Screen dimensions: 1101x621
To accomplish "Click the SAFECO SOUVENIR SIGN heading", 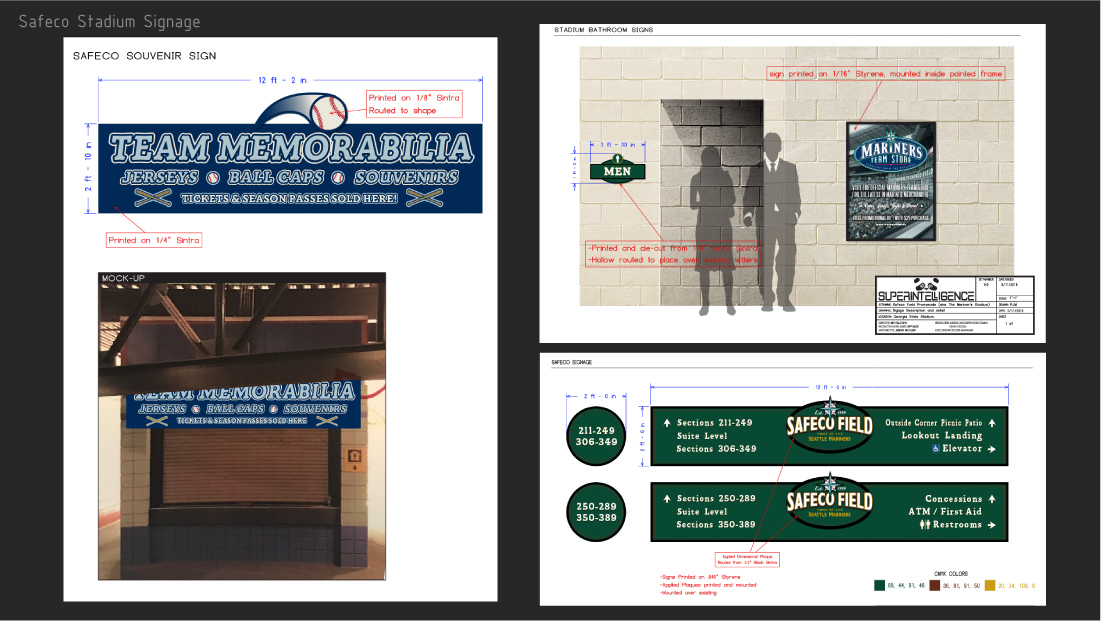I will (145, 56).
